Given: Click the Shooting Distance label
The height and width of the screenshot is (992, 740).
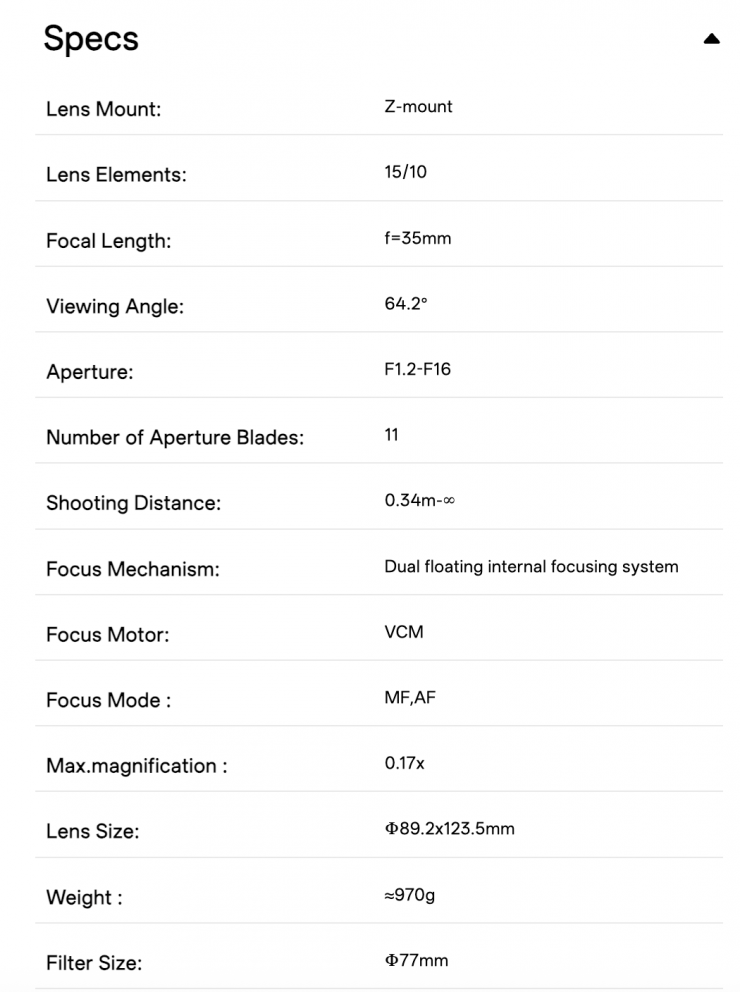Looking at the screenshot, I should 133,504.
